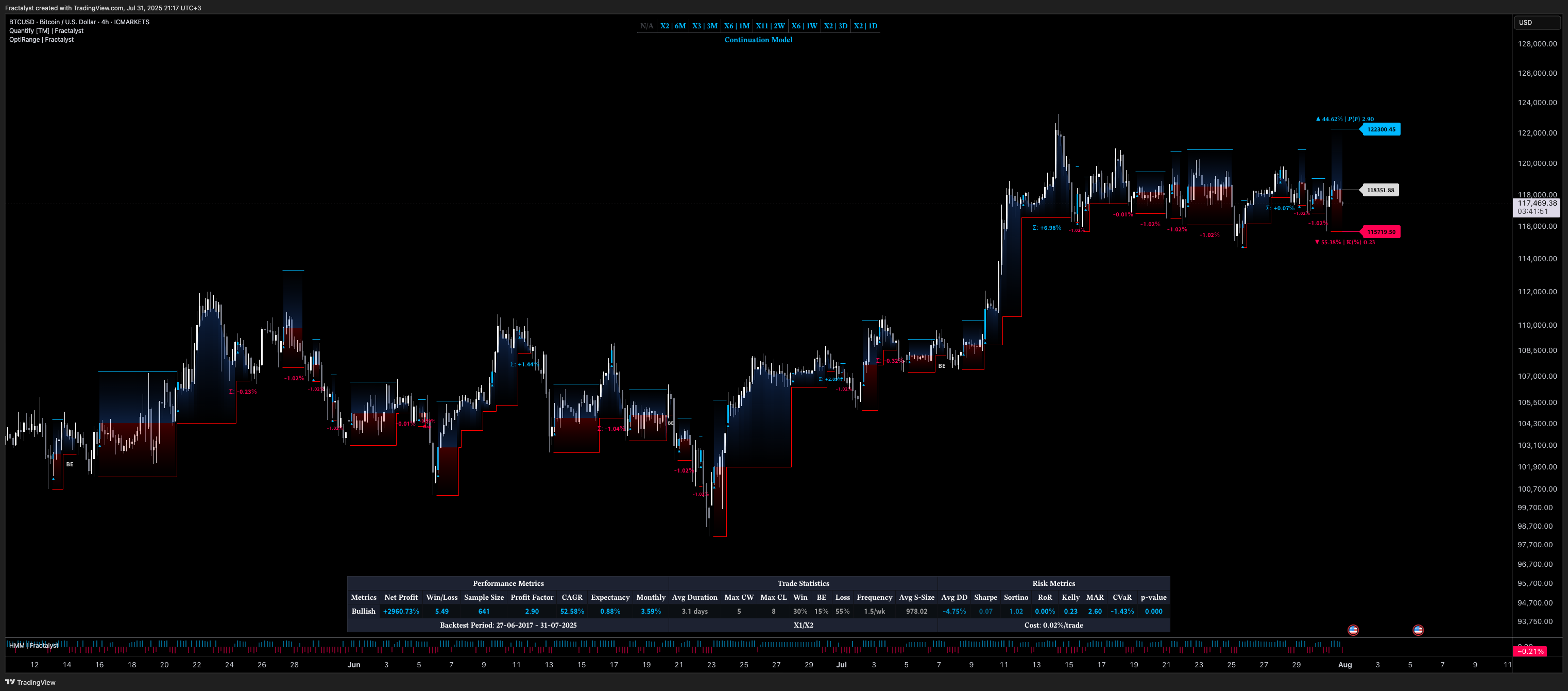Click the Net Profit value +2960.73%
1568x691 pixels.
coord(401,611)
